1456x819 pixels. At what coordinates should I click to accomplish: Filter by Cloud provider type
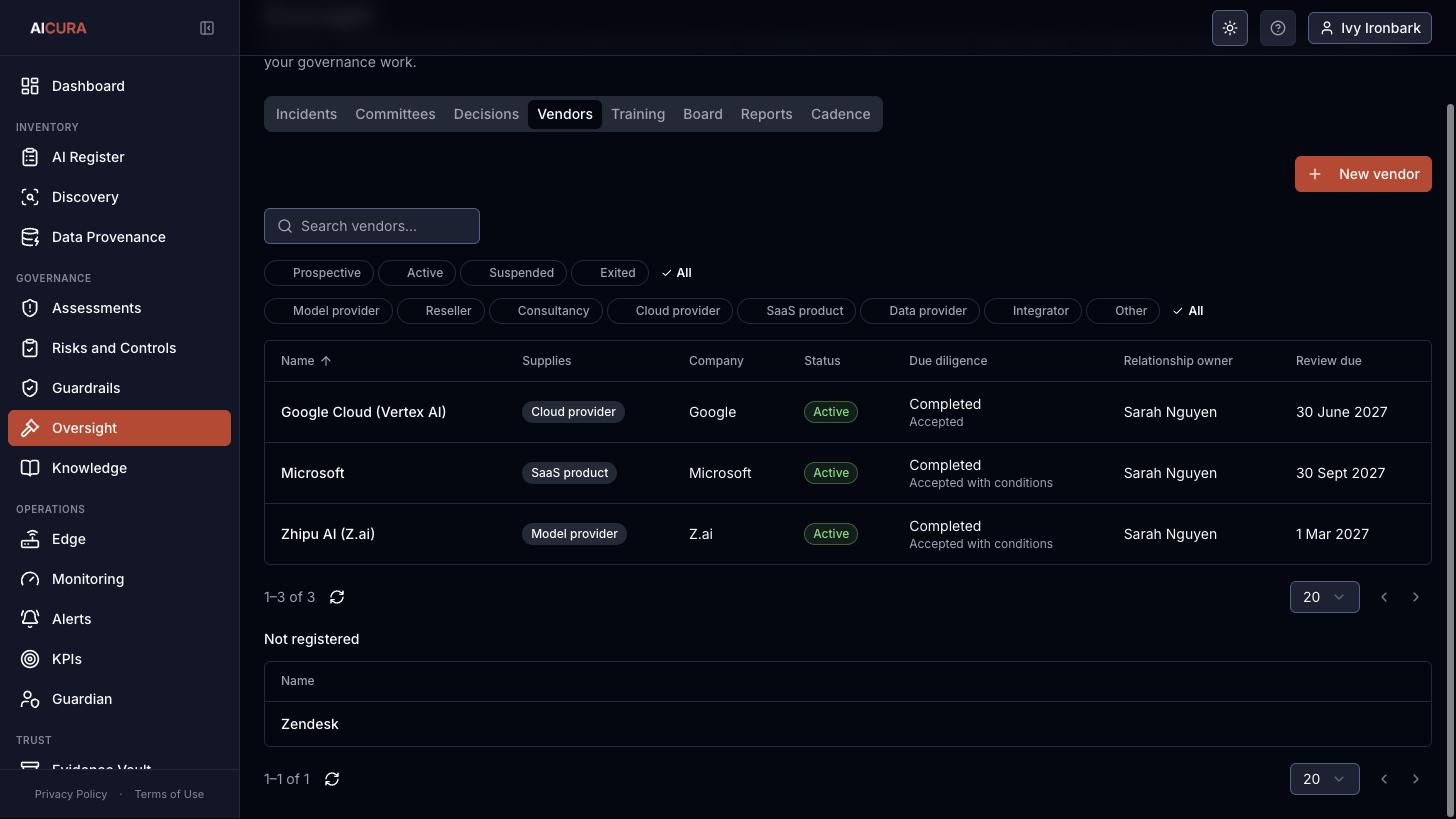coord(670,311)
